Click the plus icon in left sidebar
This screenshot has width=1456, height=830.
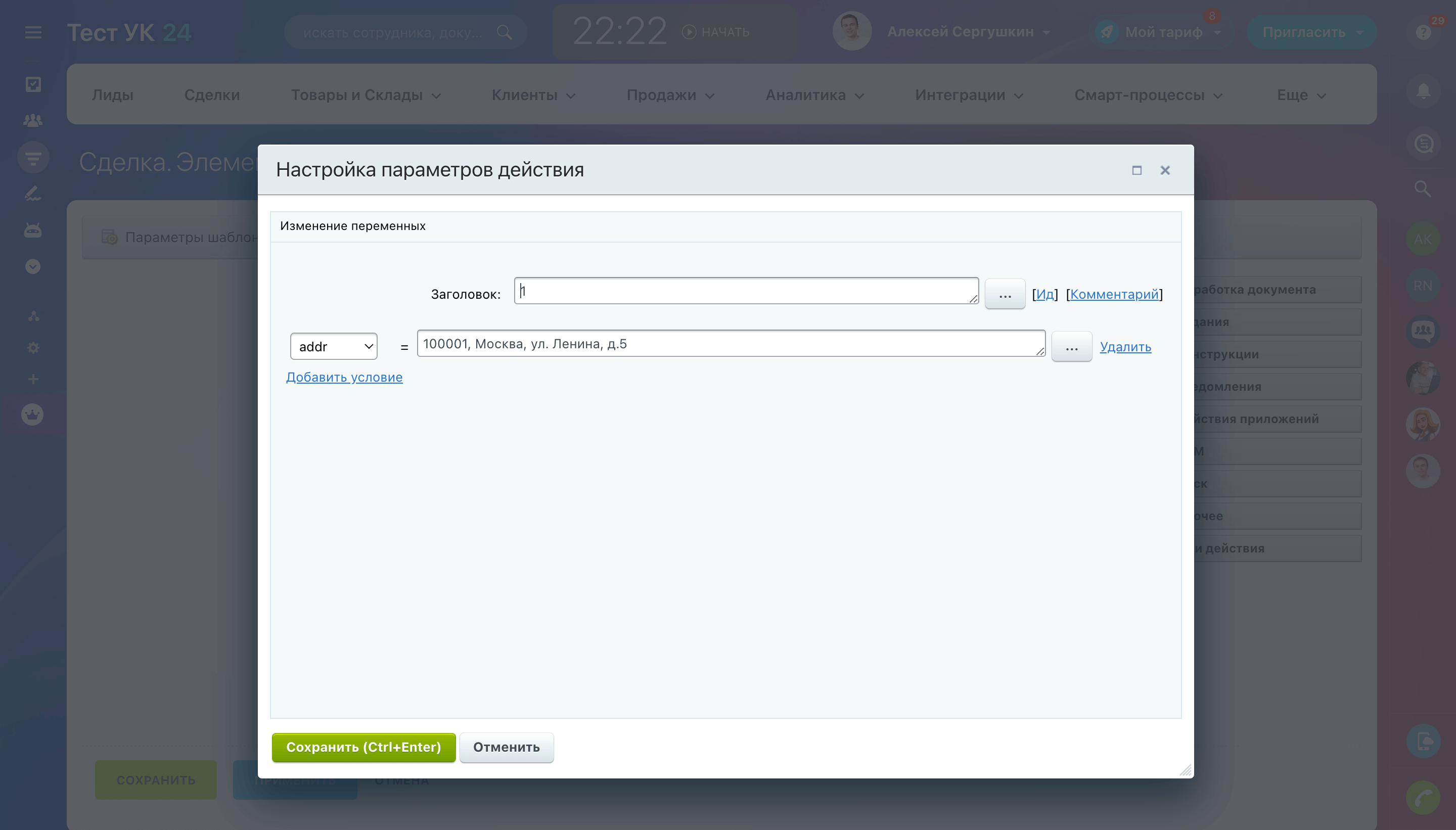(33, 379)
